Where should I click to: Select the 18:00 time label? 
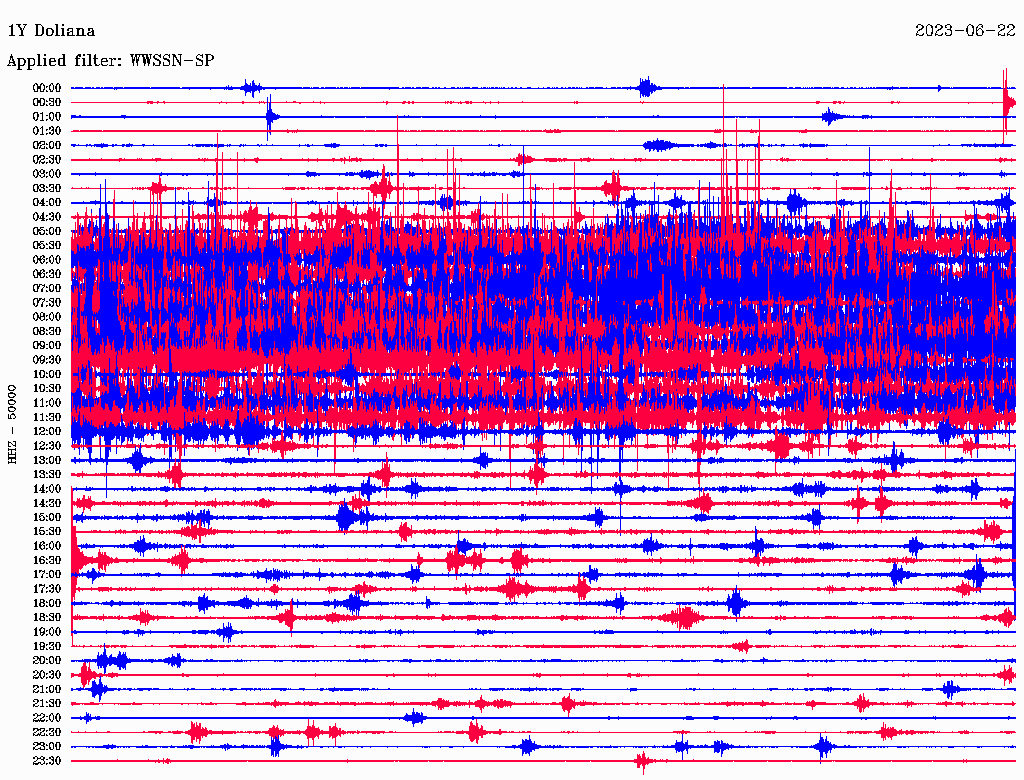[47, 604]
